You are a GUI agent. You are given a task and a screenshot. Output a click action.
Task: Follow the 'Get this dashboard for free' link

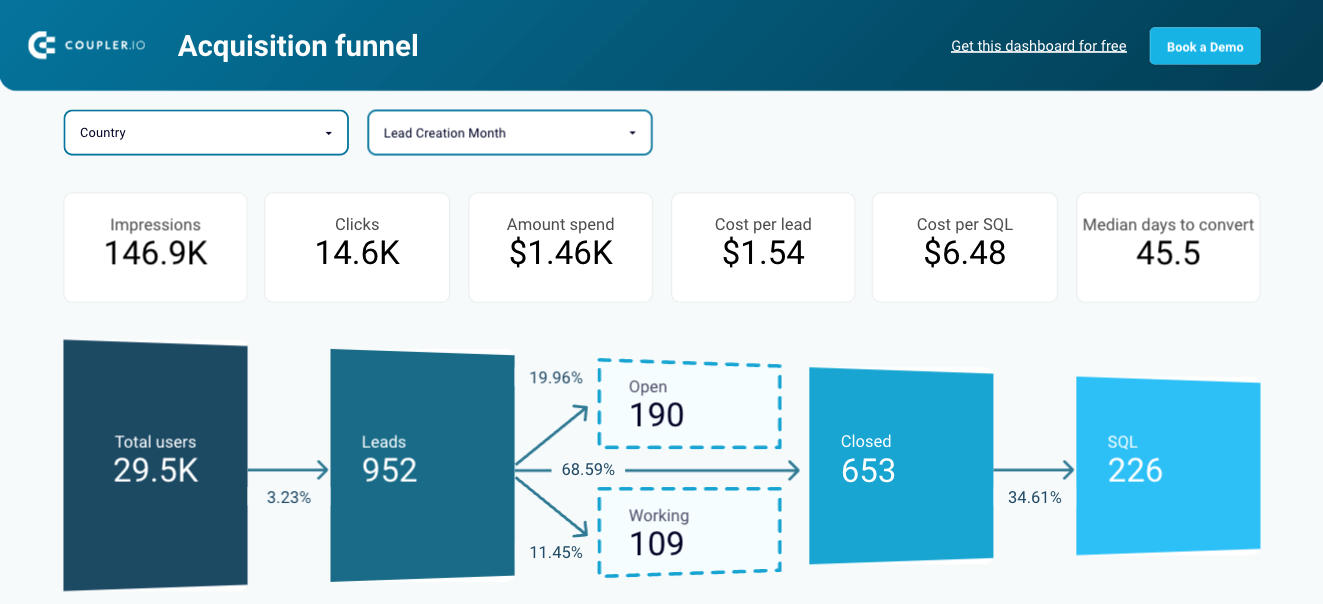pos(1038,46)
